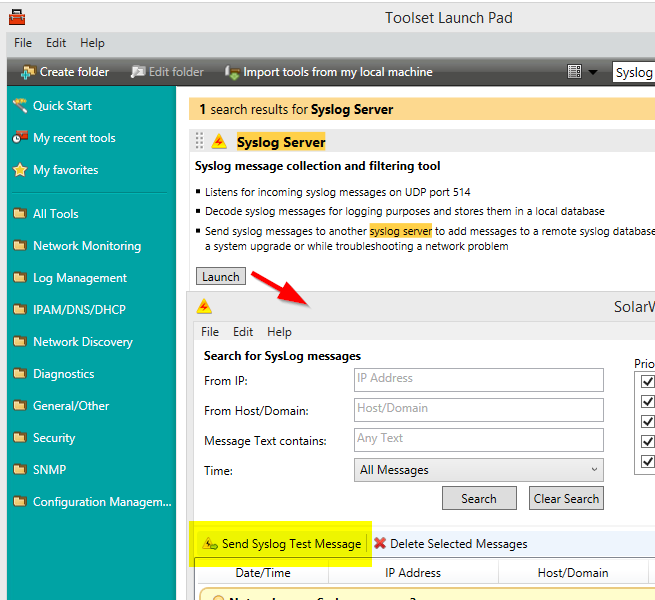Click the Syslog search box in toolbar
The height and width of the screenshot is (600, 655).
[x=634, y=72]
